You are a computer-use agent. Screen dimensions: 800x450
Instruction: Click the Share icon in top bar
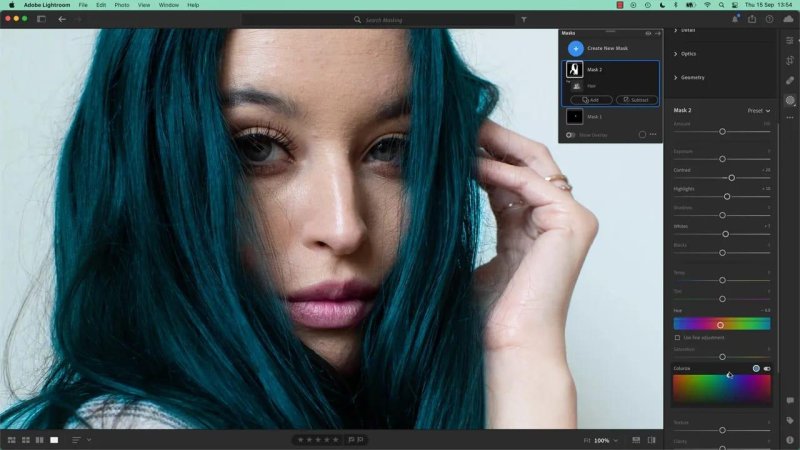(752, 19)
